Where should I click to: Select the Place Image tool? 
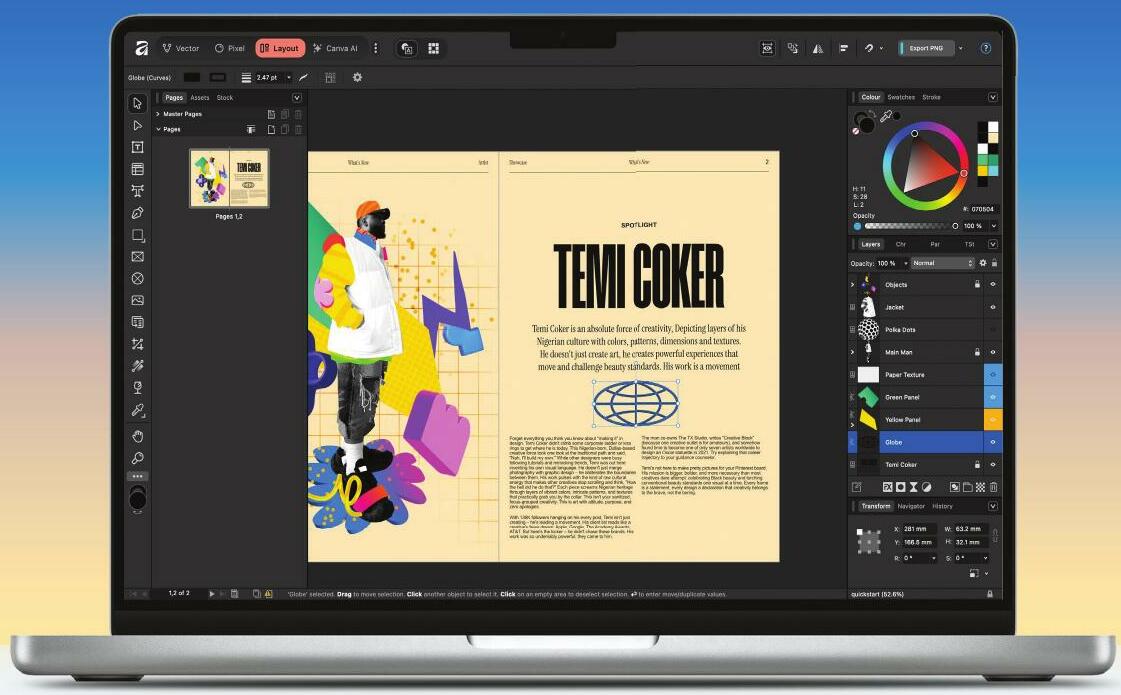point(137,300)
